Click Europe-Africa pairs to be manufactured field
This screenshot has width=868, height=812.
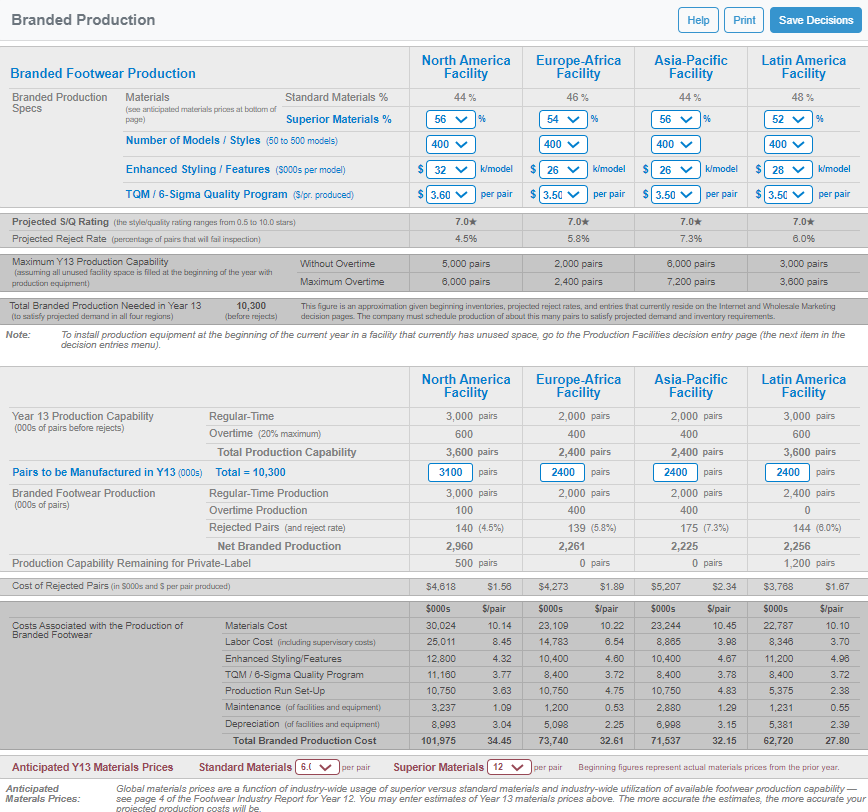click(563, 472)
